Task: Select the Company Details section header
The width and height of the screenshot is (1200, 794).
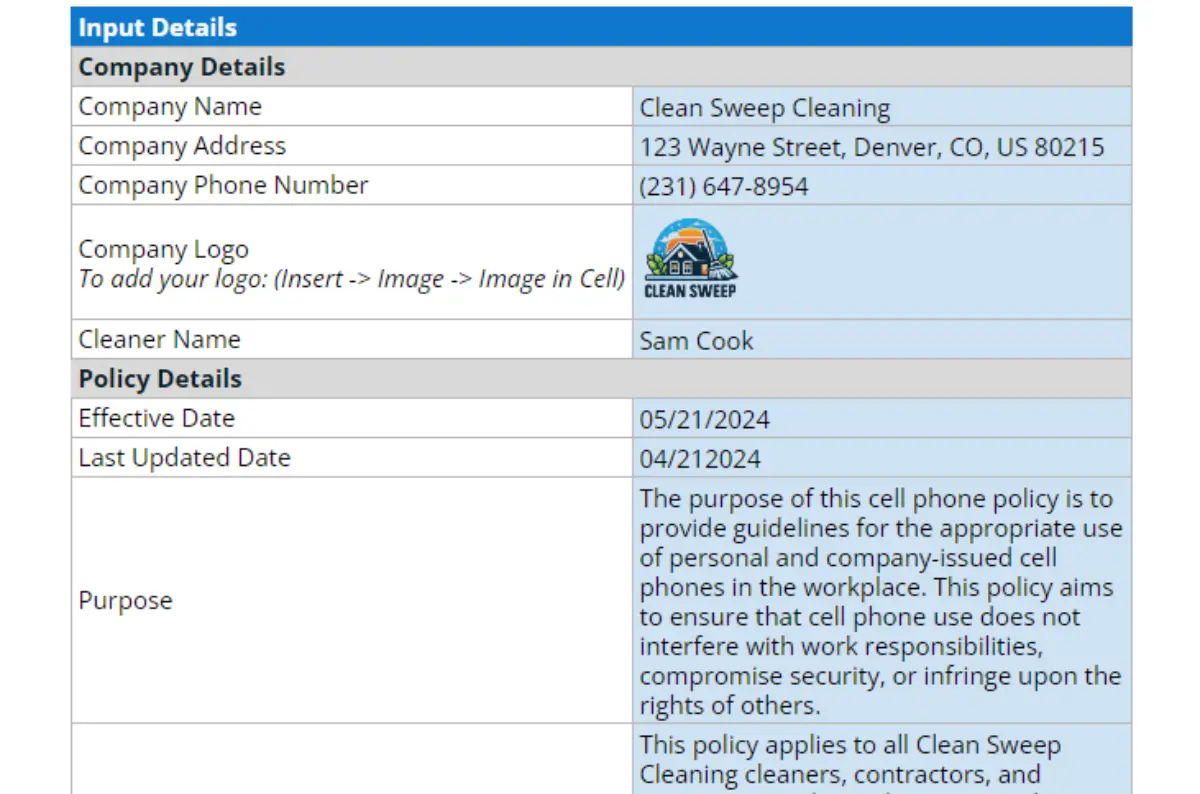Action: (600, 67)
